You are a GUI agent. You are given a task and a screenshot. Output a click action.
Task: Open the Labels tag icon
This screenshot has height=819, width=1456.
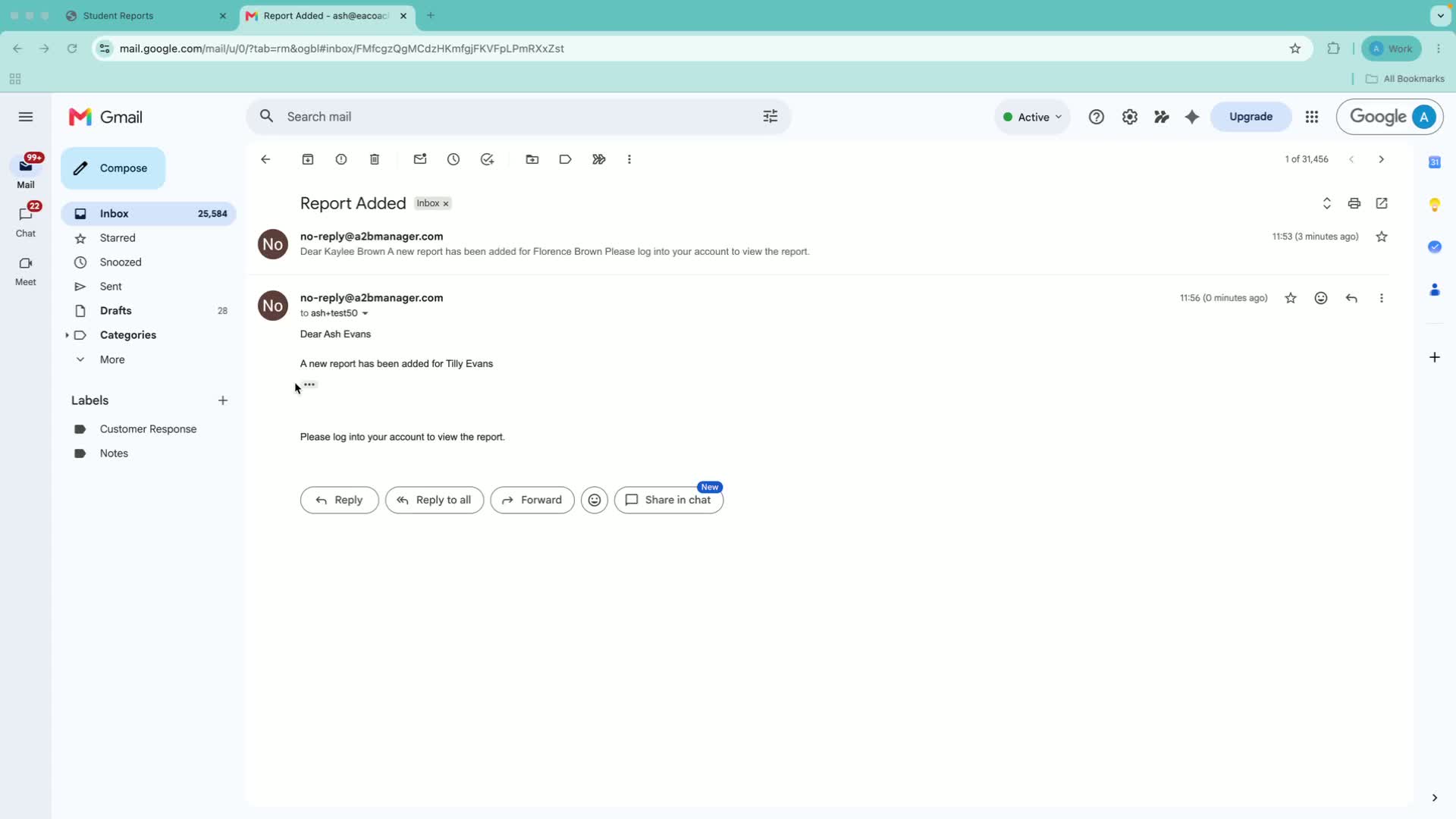pyautogui.click(x=566, y=159)
